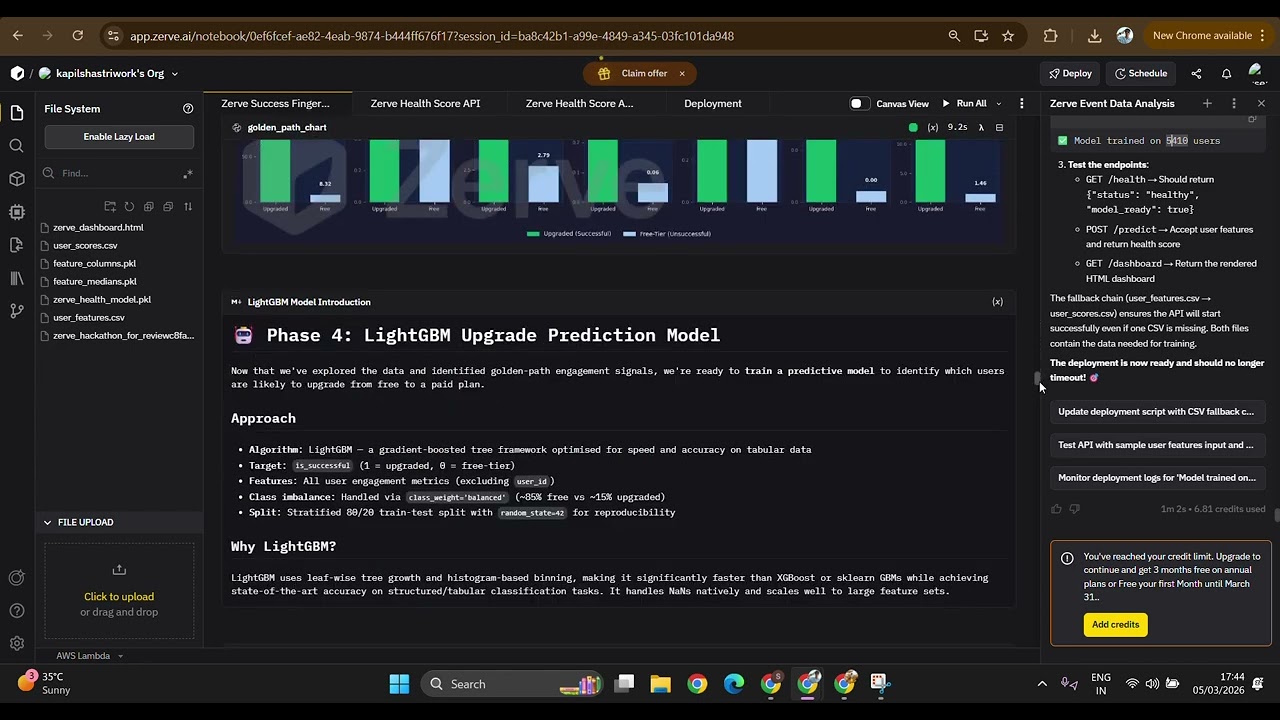Close the Zerve Event Data Analysis panel
Screen dimensions: 1280x720
pyautogui.click(x=1261, y=103)
